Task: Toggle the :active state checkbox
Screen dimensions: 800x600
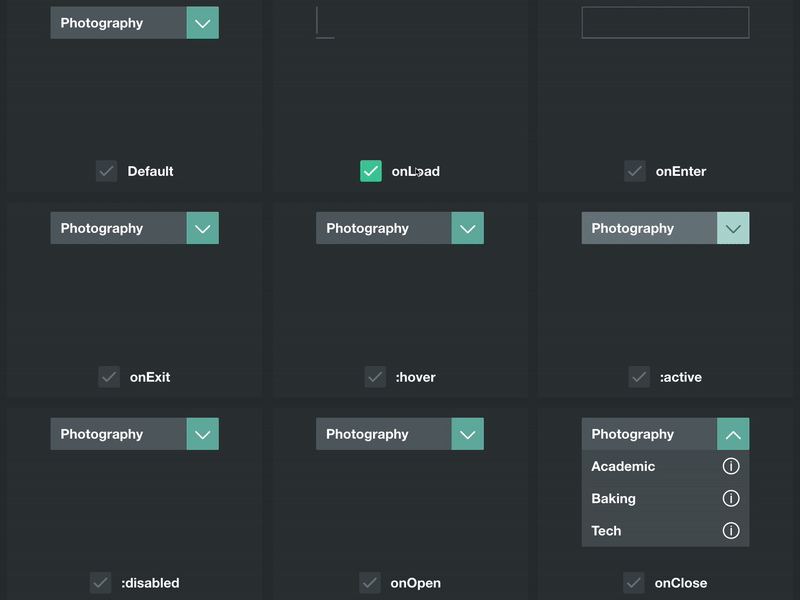Action: pos(639,377)
